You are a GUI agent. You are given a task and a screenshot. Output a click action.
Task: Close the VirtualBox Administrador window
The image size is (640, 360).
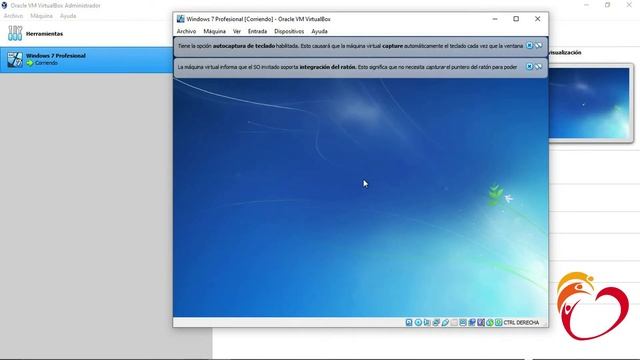tap(629, 5)
